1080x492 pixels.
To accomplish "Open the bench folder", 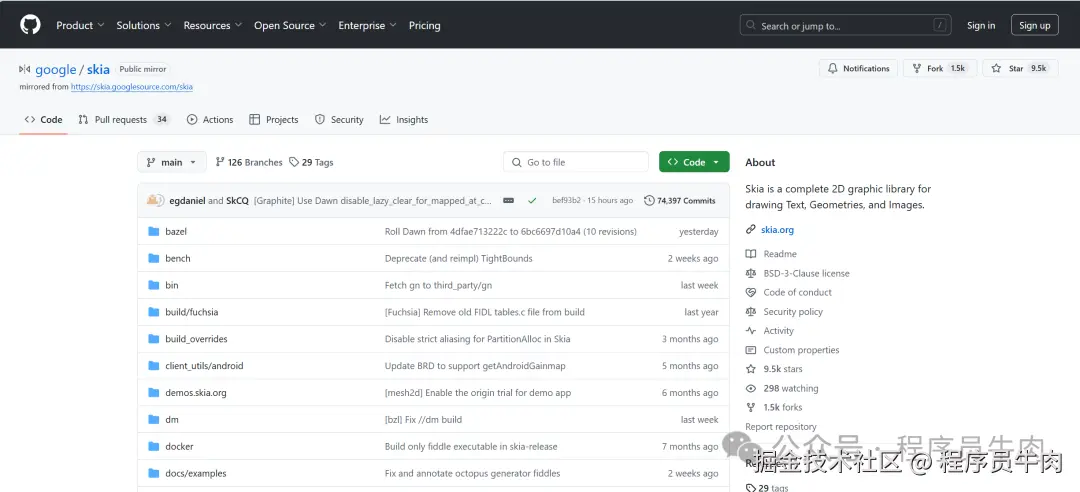I will [178, 258].
